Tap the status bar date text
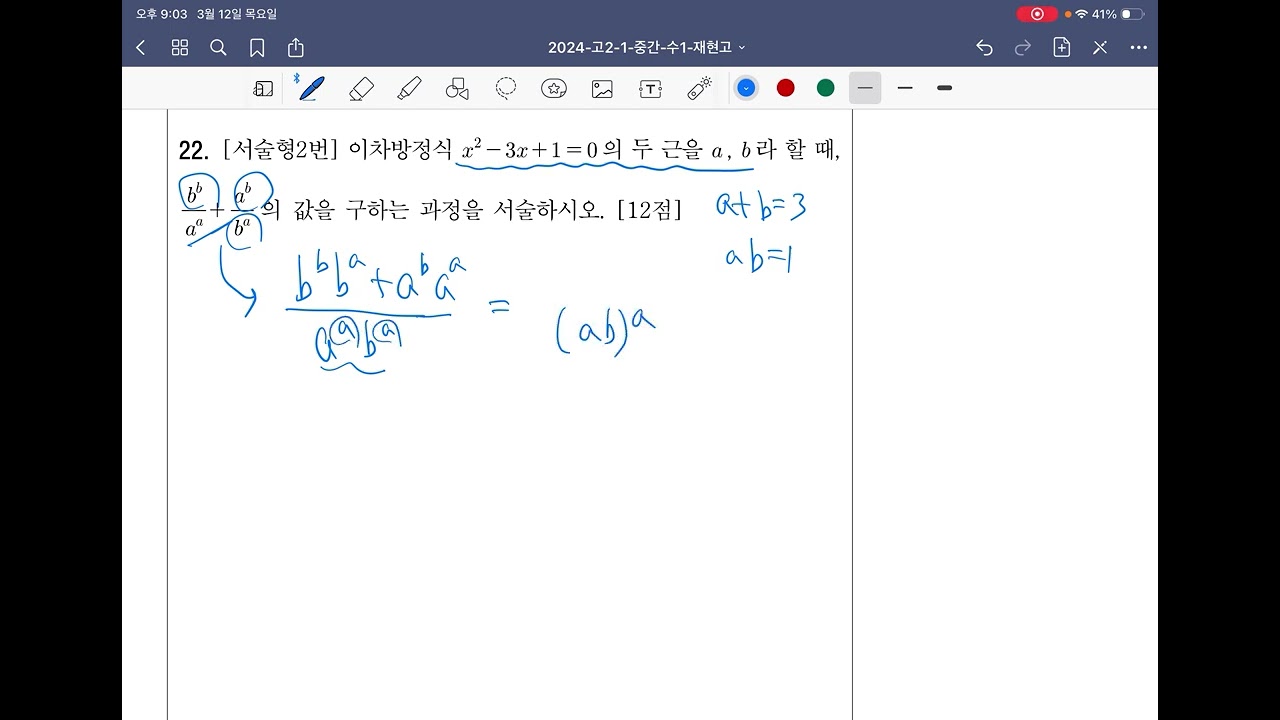This screenshot has height=720, width=1280. (237, 14)
